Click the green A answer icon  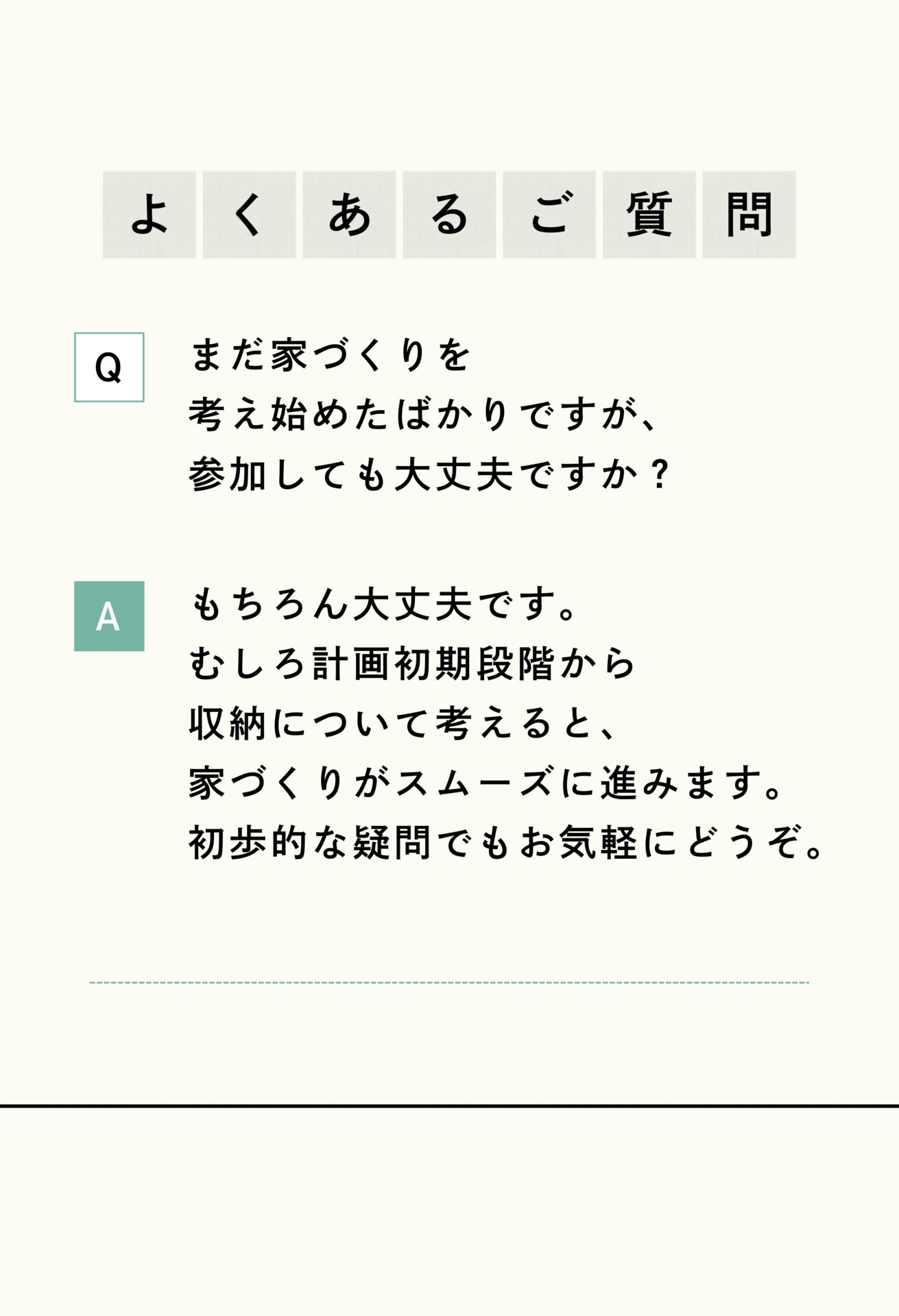tap(109, 616)
